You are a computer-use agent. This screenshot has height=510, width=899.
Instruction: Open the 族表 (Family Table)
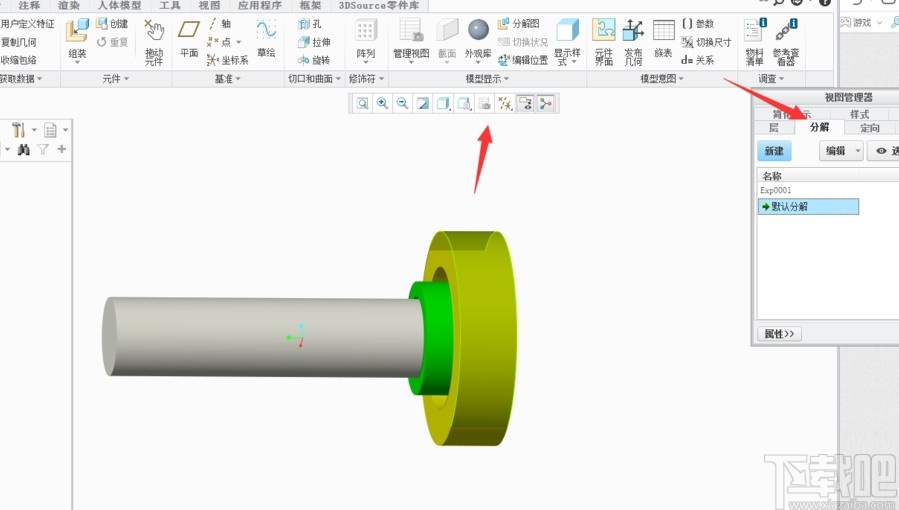663,38
